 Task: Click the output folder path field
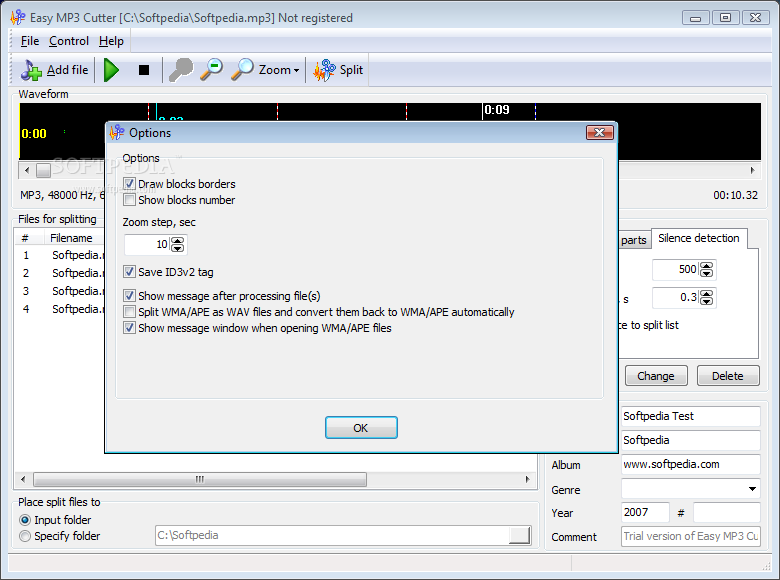point(332,535)
